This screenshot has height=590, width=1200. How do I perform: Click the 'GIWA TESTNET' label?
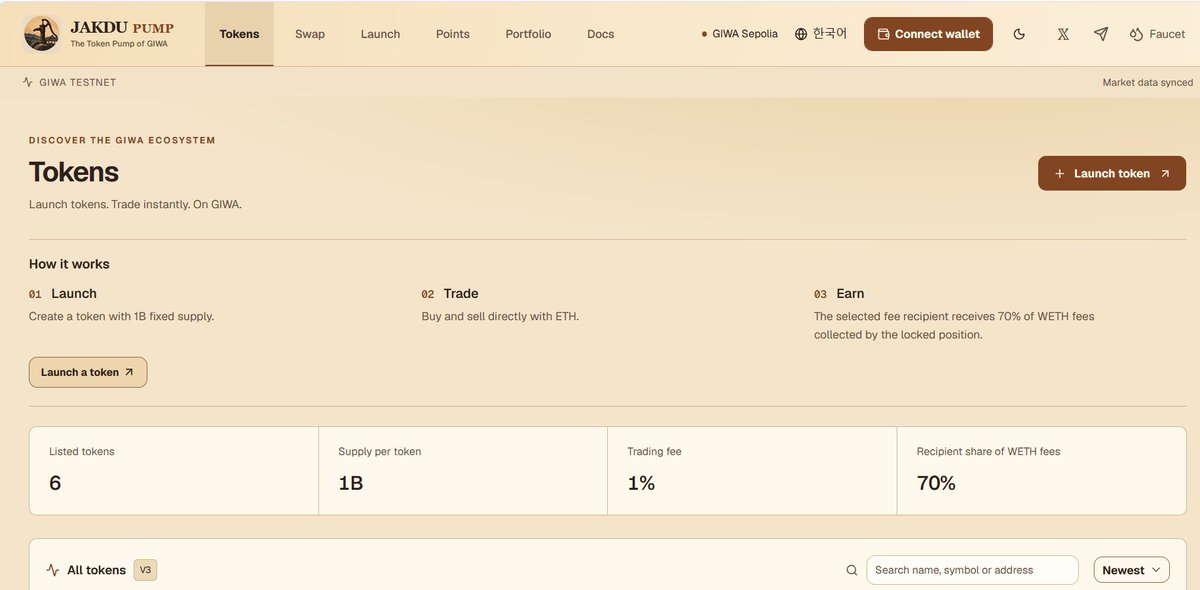[78, 82]
